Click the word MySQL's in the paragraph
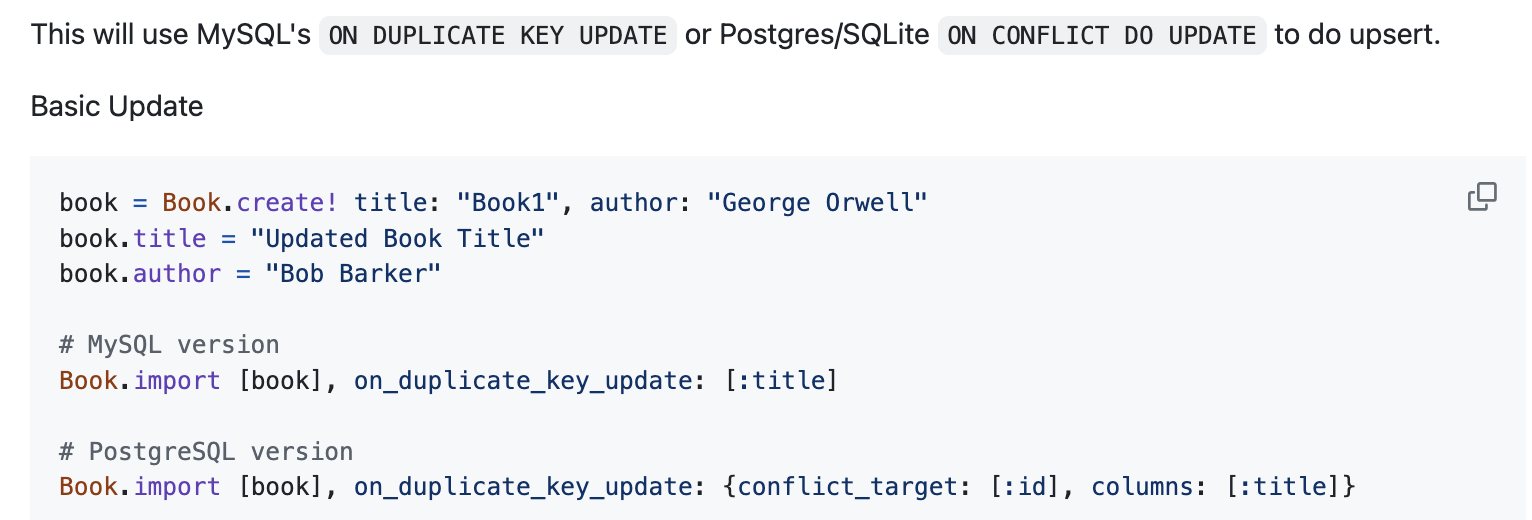This screenshot has height=520, width=1532. [x=254, y=36]
